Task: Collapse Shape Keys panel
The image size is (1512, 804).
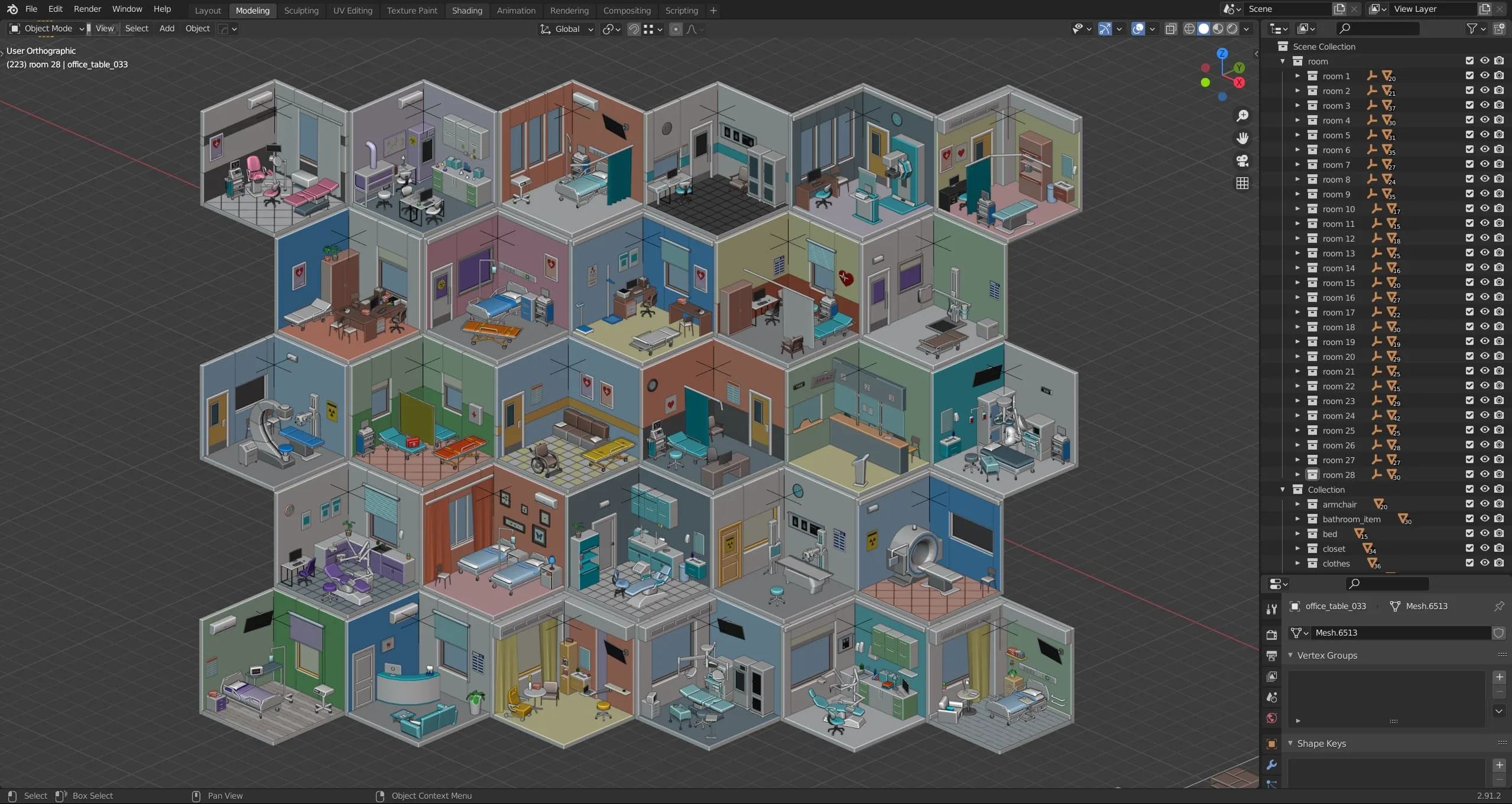Action: click(1290, 743)
